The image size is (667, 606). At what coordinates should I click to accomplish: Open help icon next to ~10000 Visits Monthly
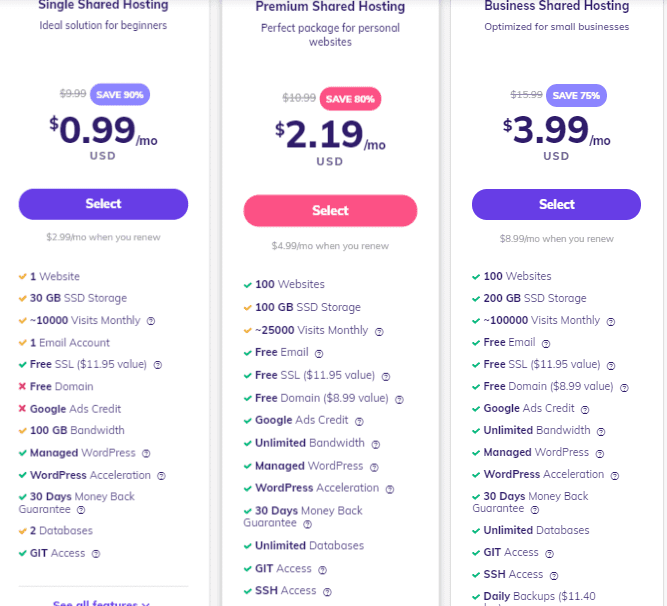tap(151, 321)
